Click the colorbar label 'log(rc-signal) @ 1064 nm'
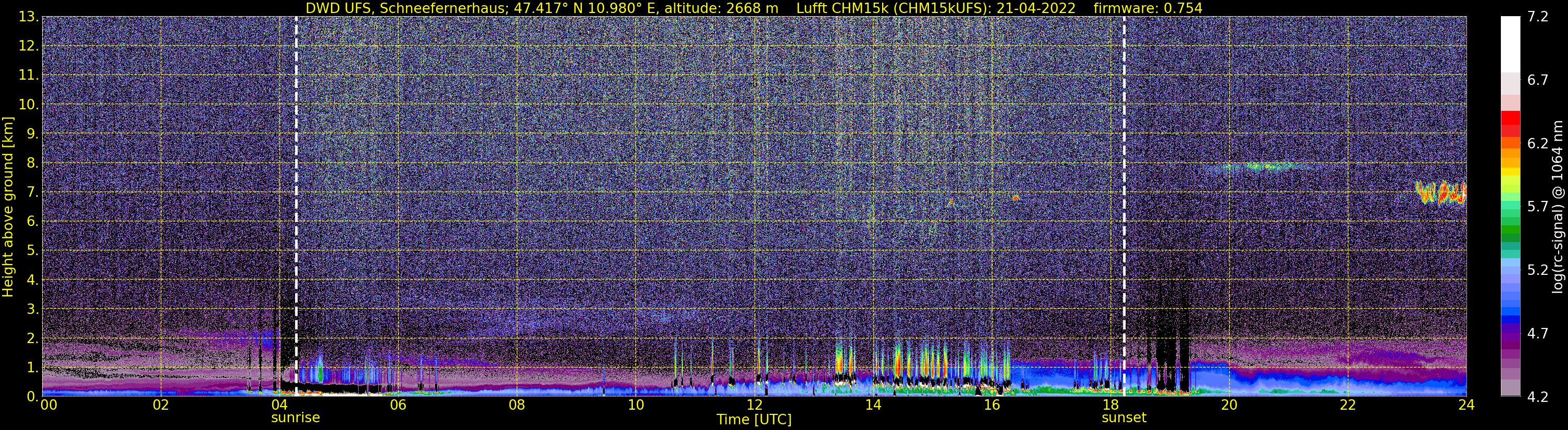The width and height of the screenshot is (1568, 430). tap(1558, 207)
